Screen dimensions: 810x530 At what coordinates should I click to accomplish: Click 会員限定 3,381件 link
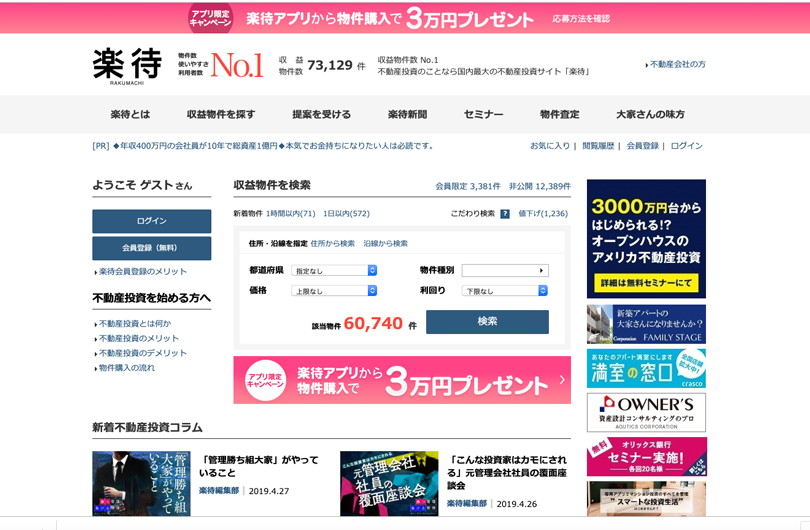[x=468, y=186]
